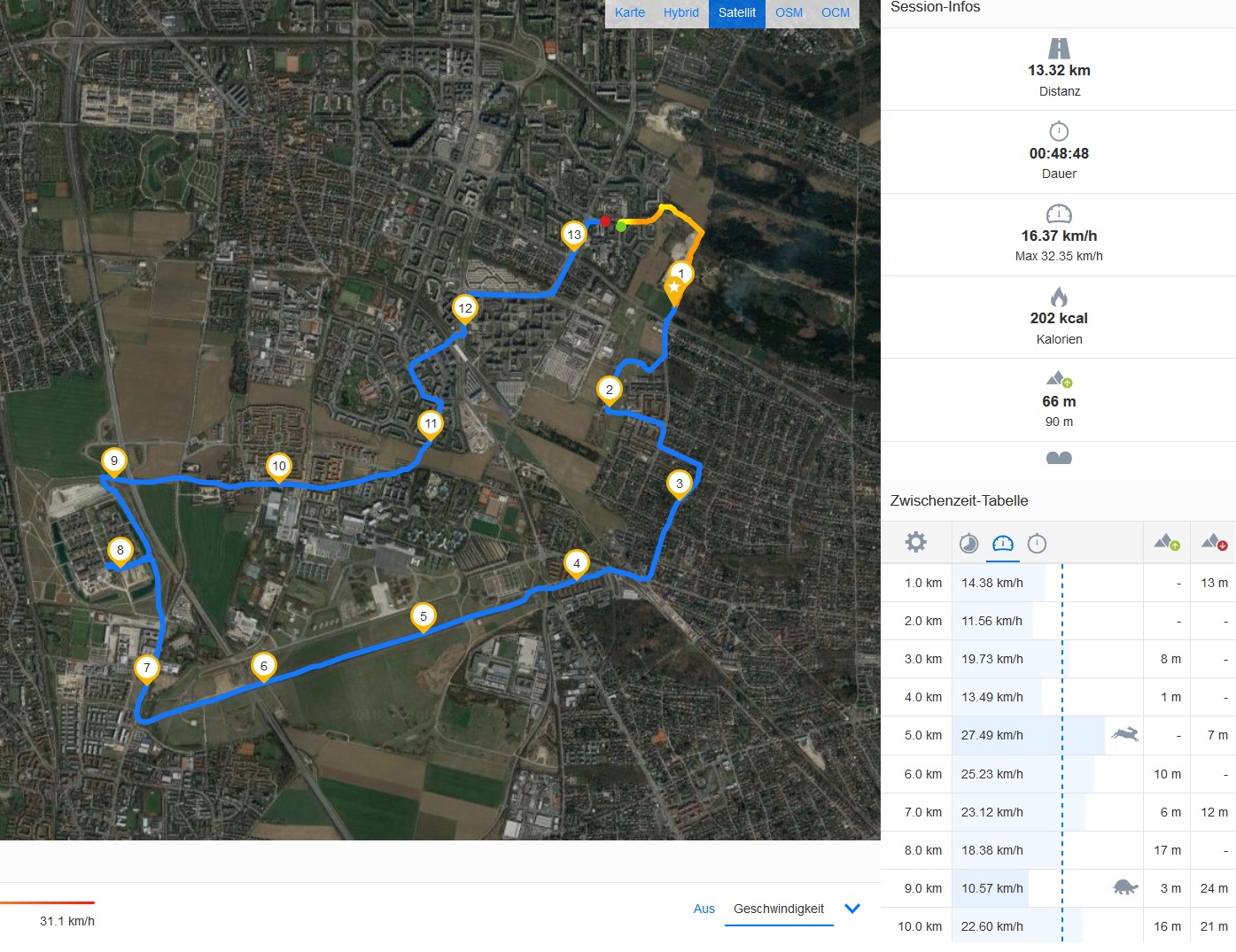Select the stopwatch duration column icon
The height and width of the screenshot is (952, 1236).
point(1037,543)
